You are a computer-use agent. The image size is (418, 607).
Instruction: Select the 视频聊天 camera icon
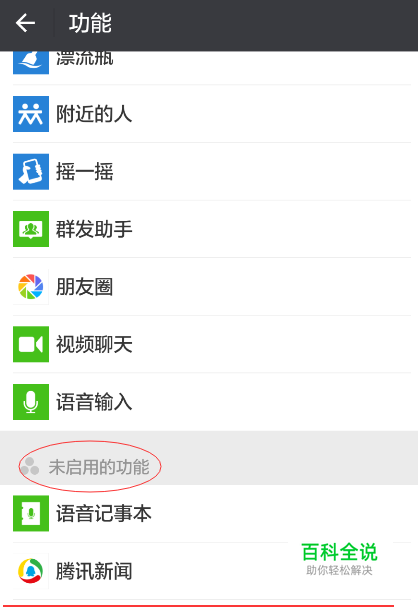[x=31, y=344]
